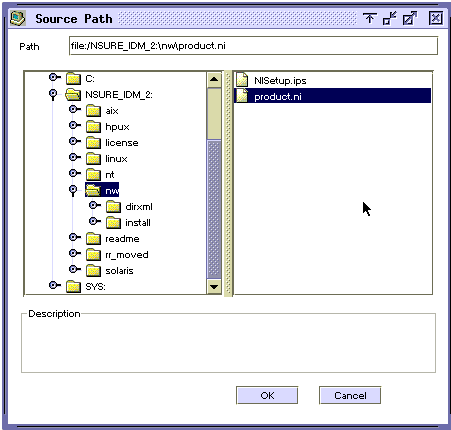Click the Cancel button

click(x=350, y=395)
